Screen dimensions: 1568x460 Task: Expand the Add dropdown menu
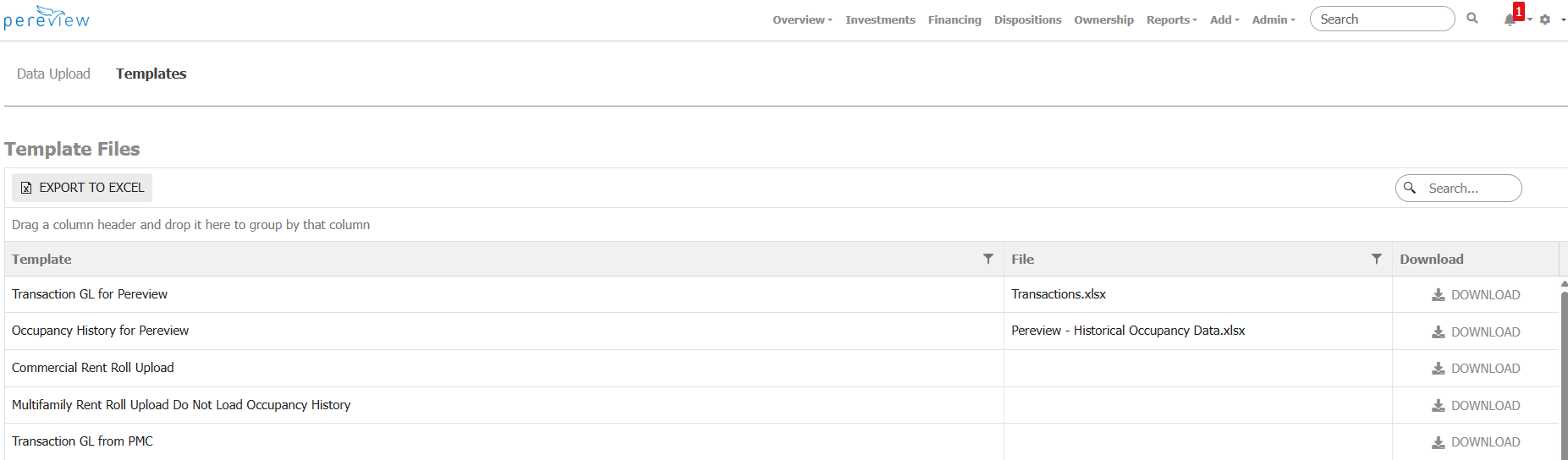(1224, 19)
